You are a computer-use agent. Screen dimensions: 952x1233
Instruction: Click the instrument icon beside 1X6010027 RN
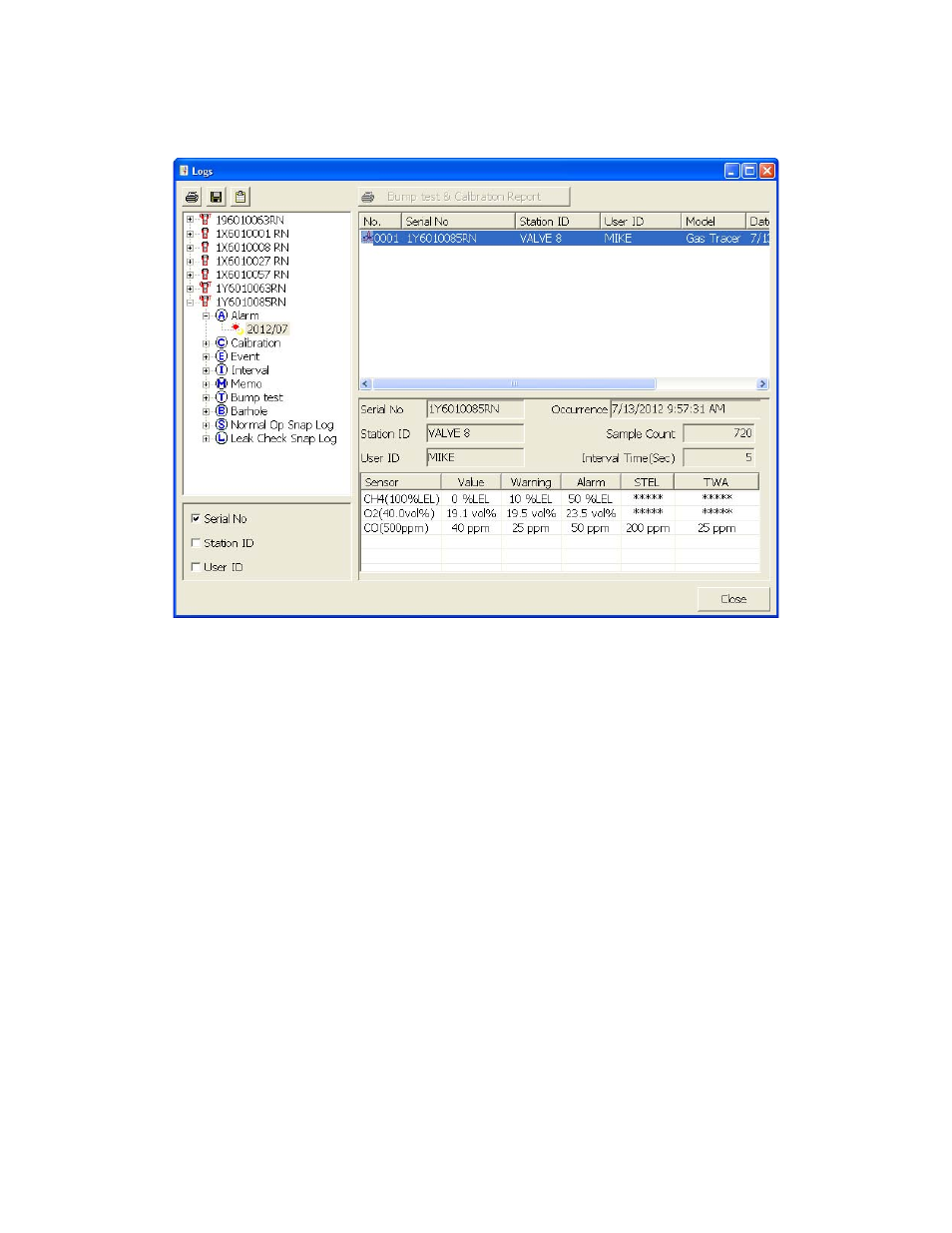point(205,261)
